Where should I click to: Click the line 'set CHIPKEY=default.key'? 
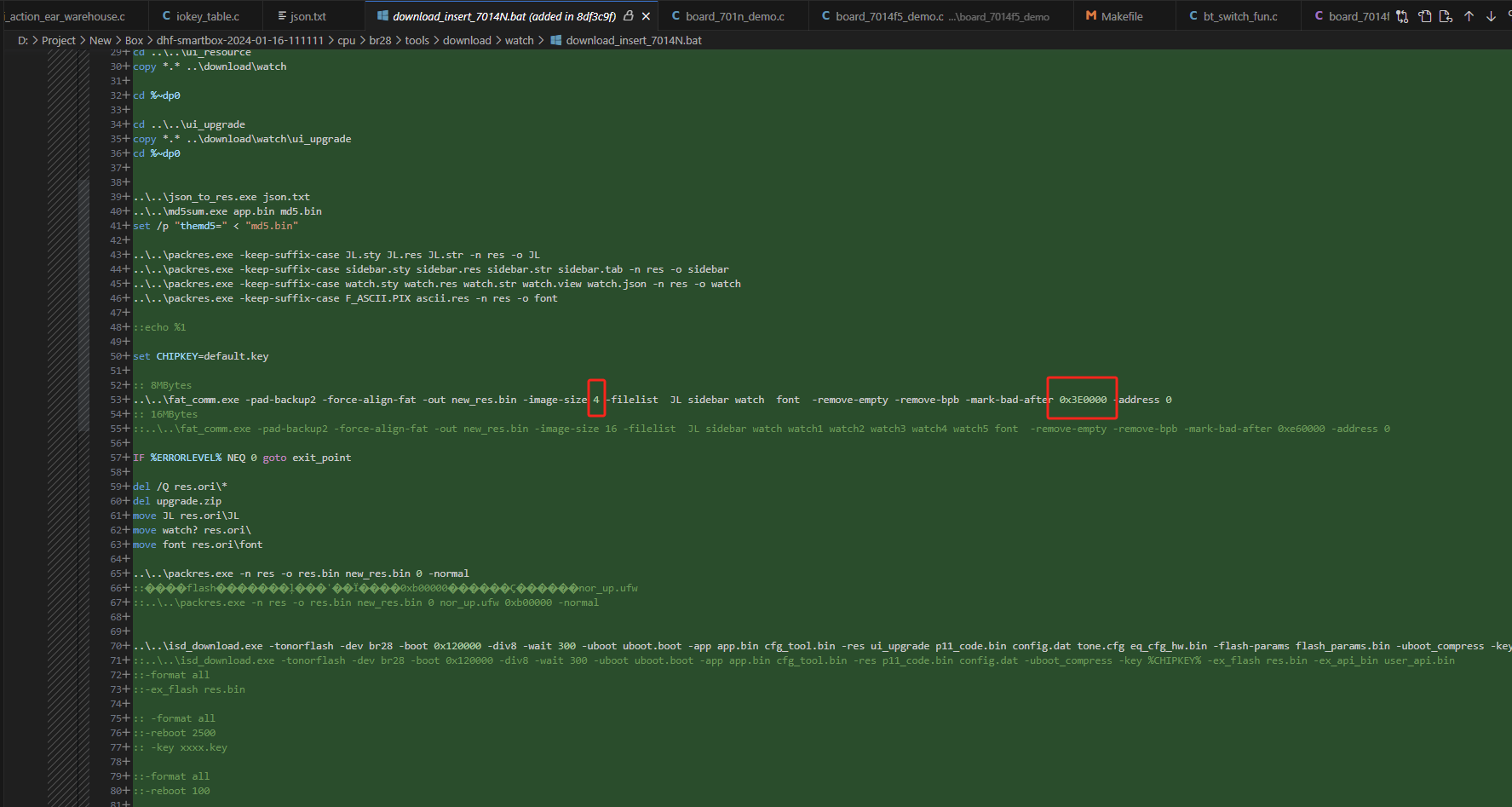pyautogui.click(x=201, y=356)
